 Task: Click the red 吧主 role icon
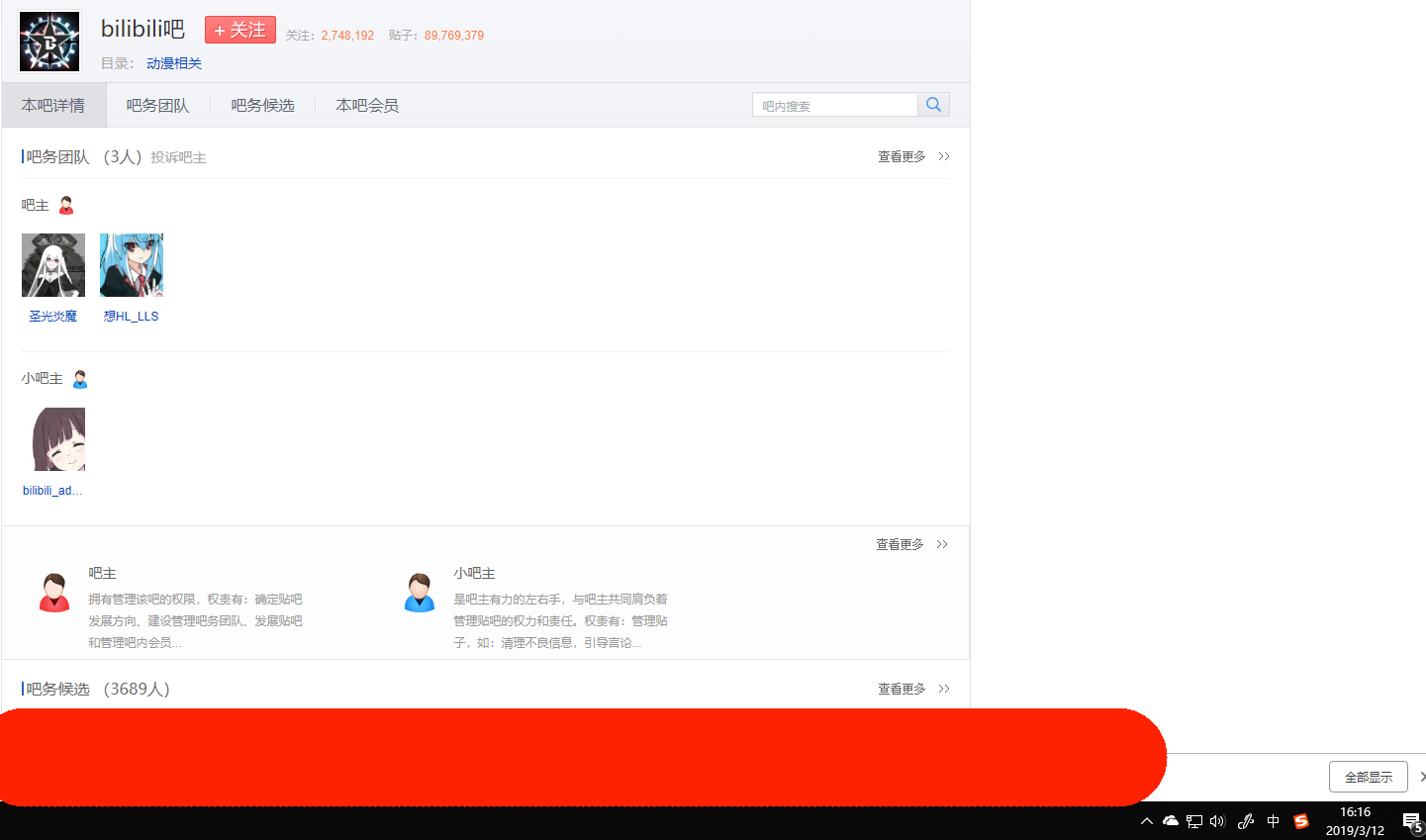click(x=66, y=206)
